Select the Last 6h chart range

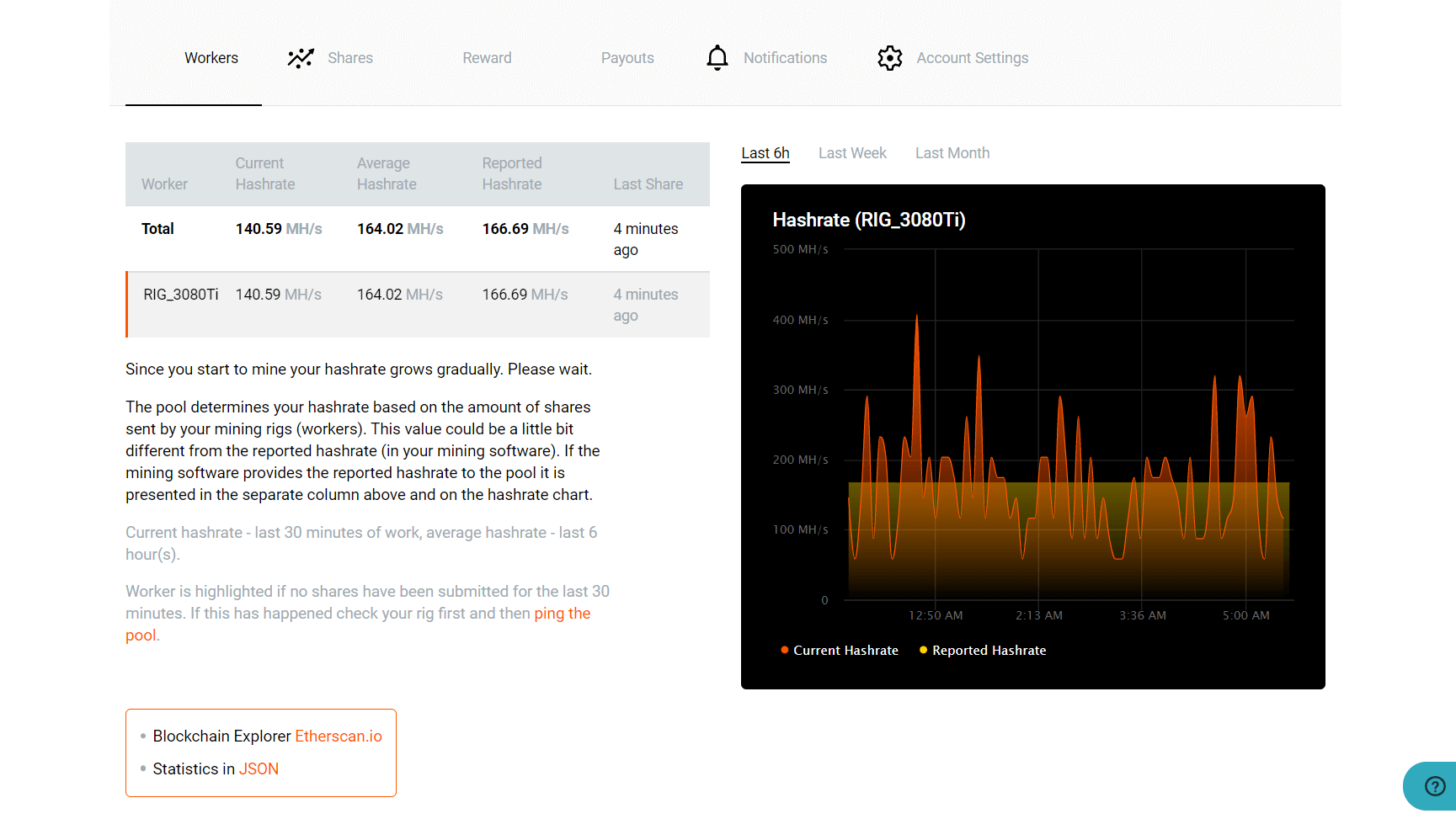tap(765, 153)
